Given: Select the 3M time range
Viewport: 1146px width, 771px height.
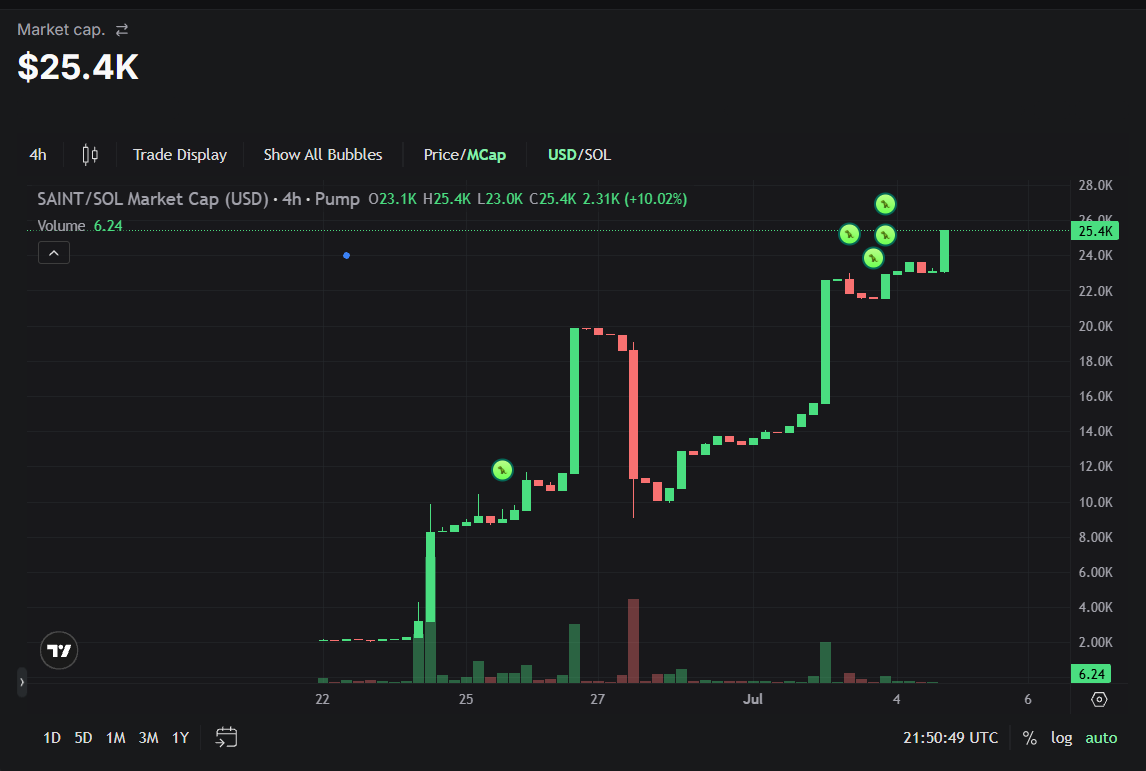Looking at the screenshot, I should coord(148,738).
